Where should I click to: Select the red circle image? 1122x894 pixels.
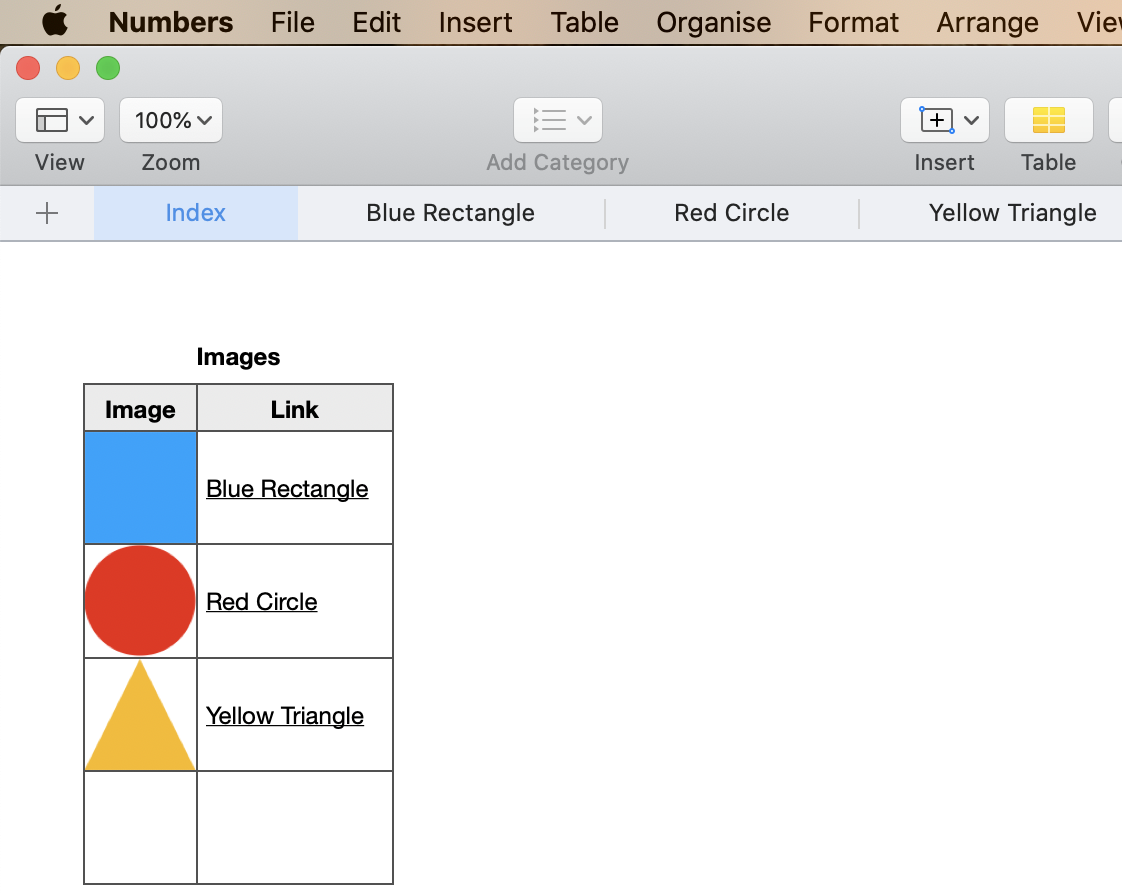(x=140, y=601)
